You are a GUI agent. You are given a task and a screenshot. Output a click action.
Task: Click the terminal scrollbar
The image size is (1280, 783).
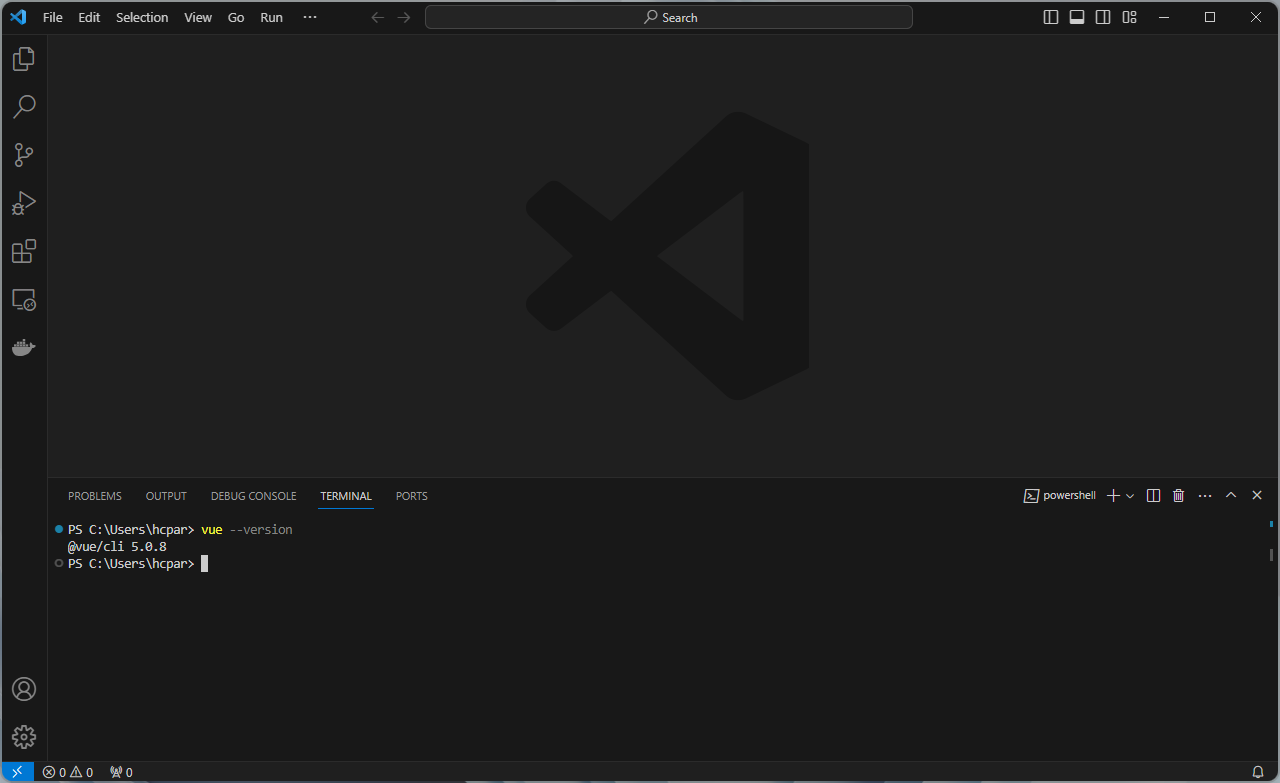[x=1271, y=555]
